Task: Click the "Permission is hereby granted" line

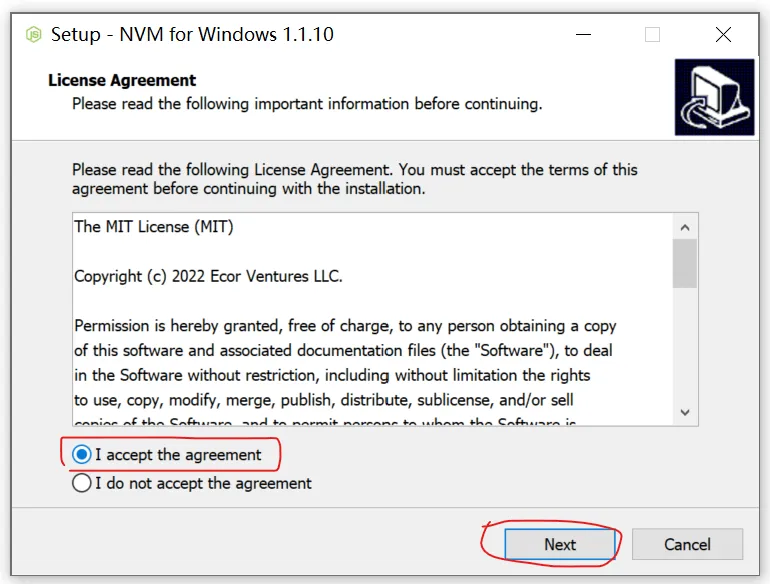Action: coord(345,326)
